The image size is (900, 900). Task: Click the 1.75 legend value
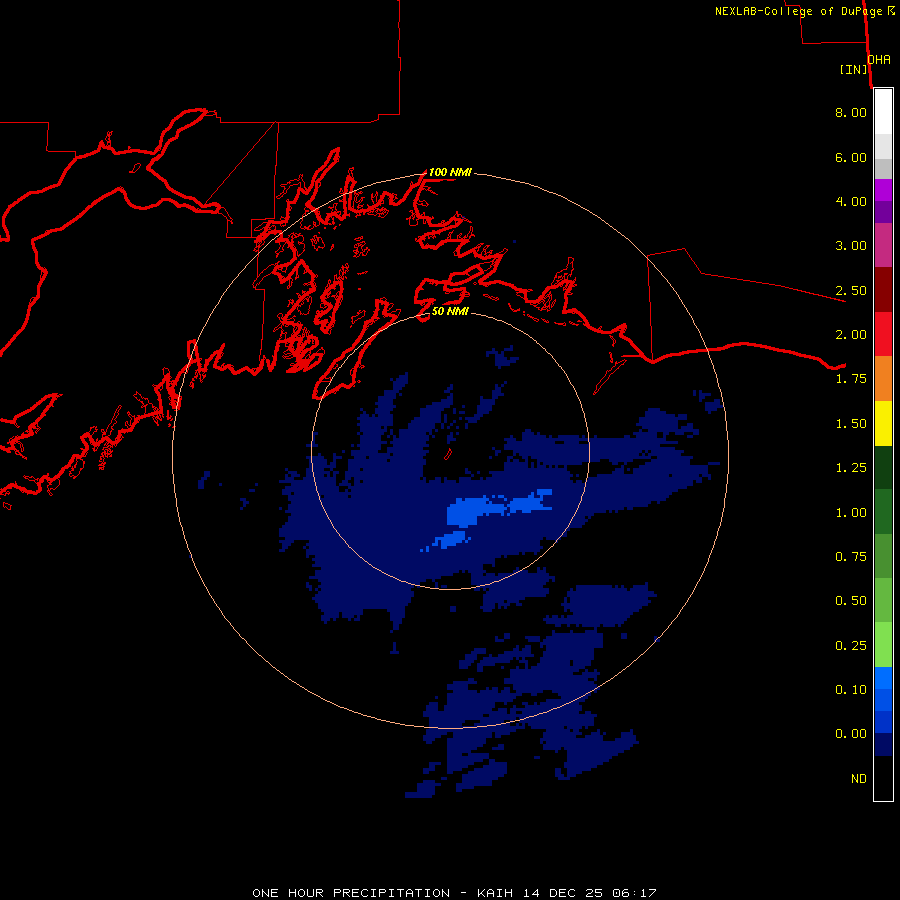click(x=851, y=379)
